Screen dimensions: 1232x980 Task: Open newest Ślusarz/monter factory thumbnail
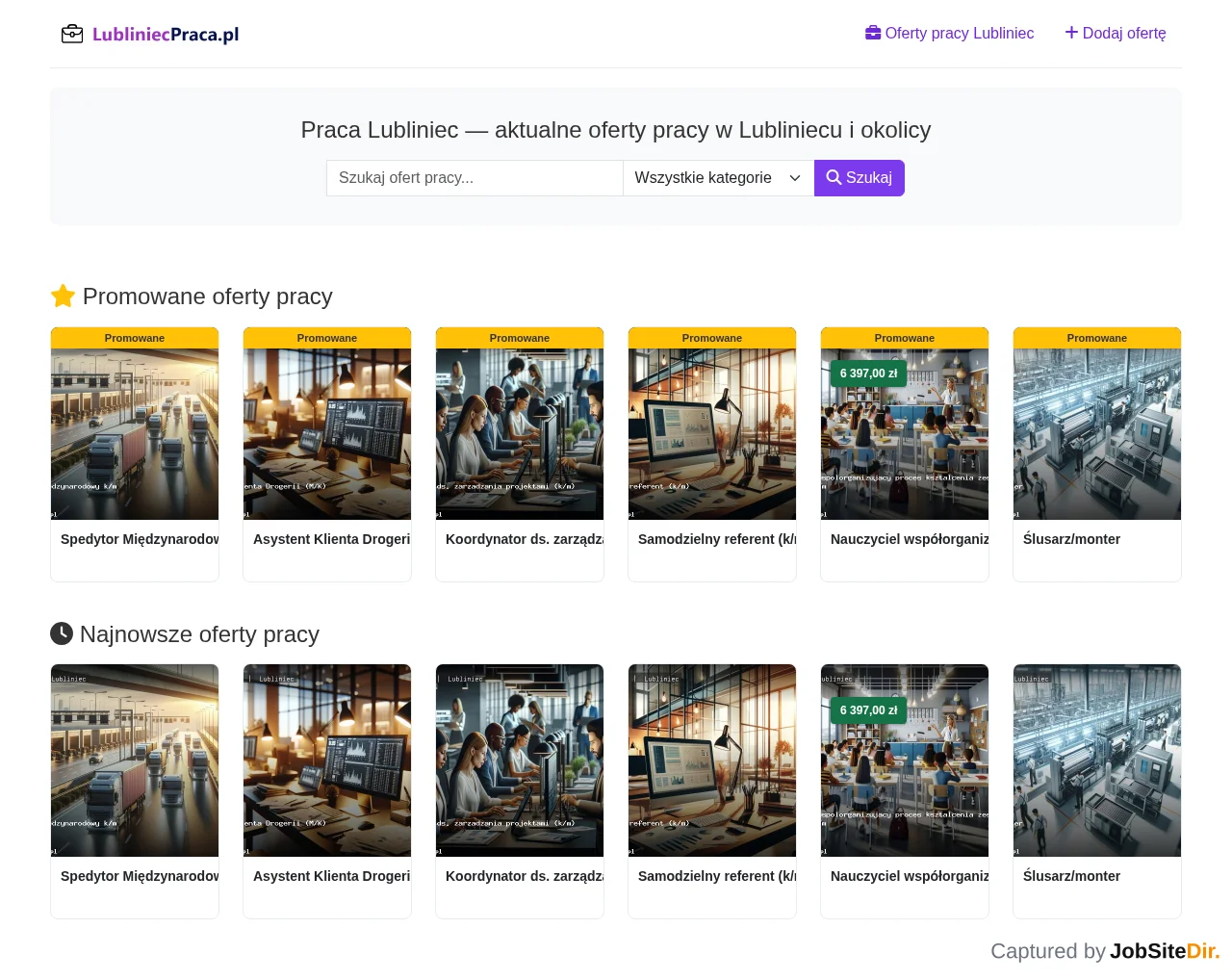tap(1097, 761)
